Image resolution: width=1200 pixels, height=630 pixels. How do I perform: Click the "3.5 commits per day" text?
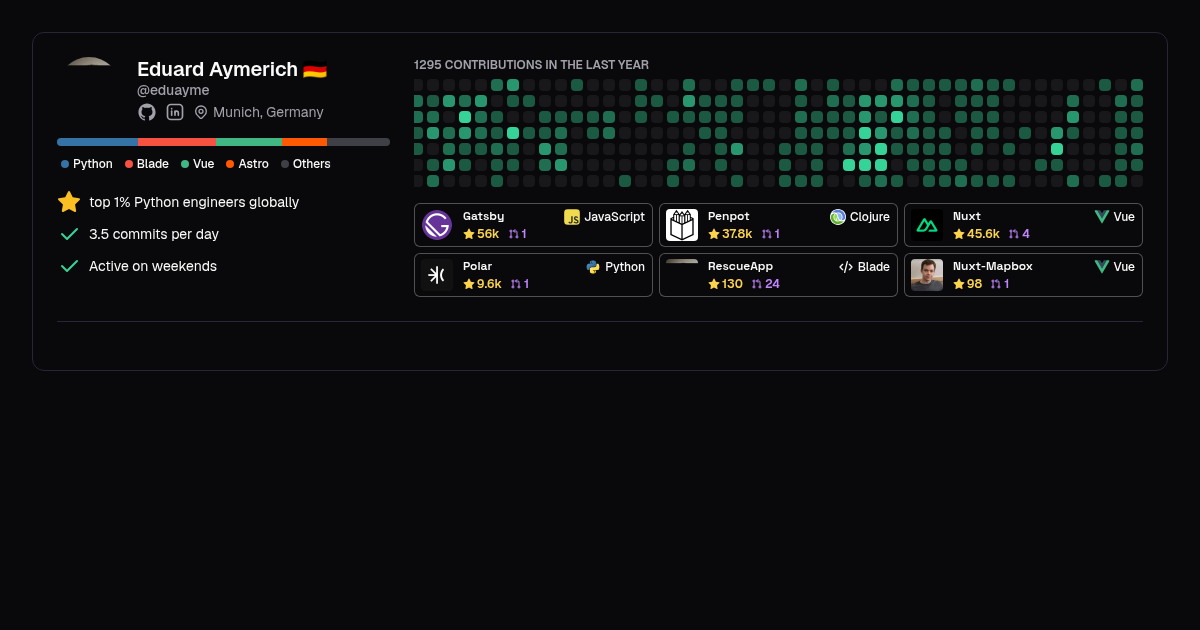pyautogui.click(x=154, y=234)
